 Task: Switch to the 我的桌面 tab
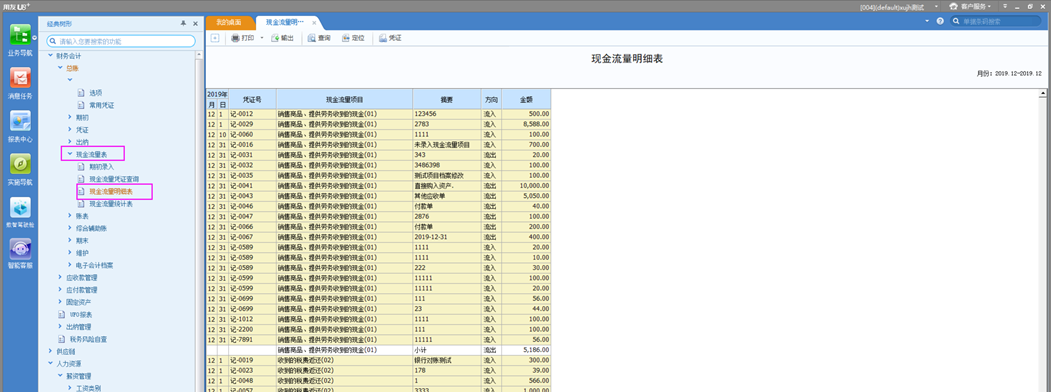point(229,22)
